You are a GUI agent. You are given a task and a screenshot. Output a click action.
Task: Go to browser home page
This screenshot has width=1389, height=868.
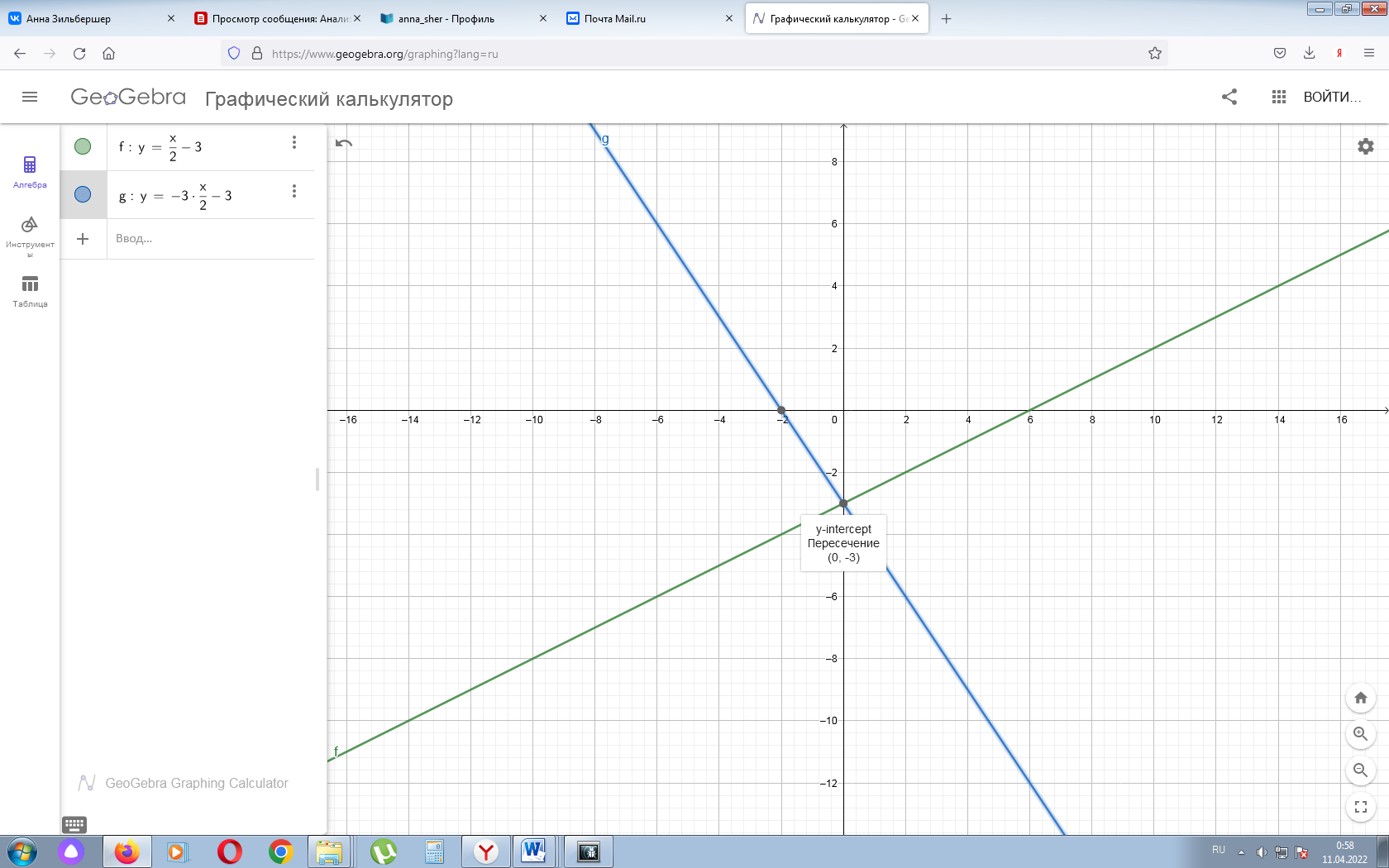(108, 53)
